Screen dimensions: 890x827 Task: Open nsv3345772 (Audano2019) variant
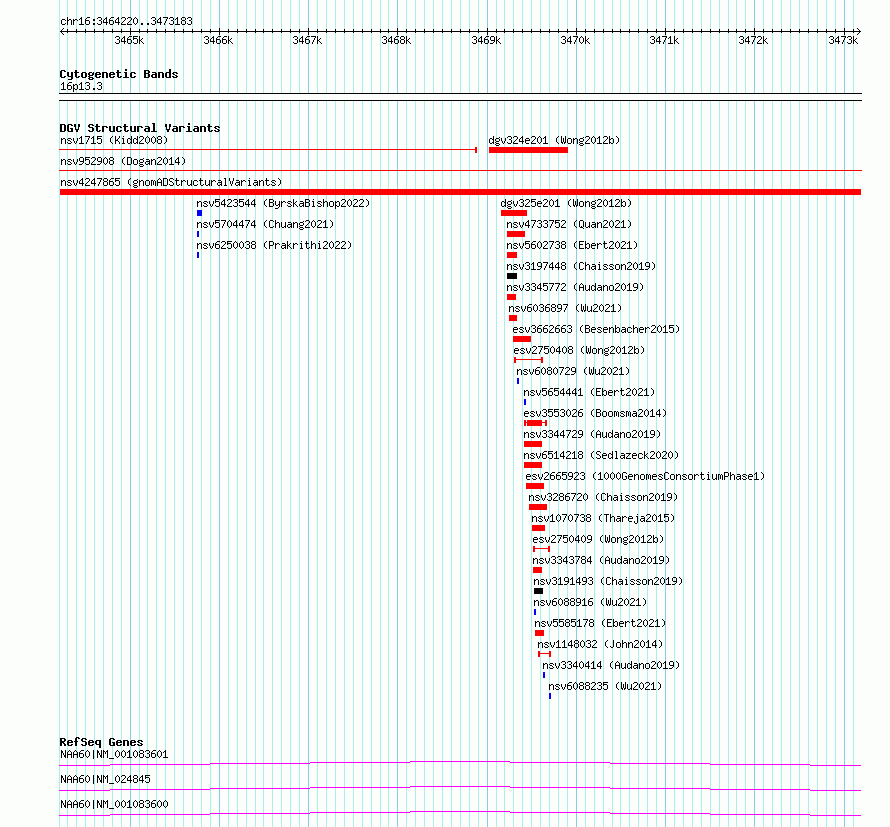pyautogui.click(x=575, y=287)
